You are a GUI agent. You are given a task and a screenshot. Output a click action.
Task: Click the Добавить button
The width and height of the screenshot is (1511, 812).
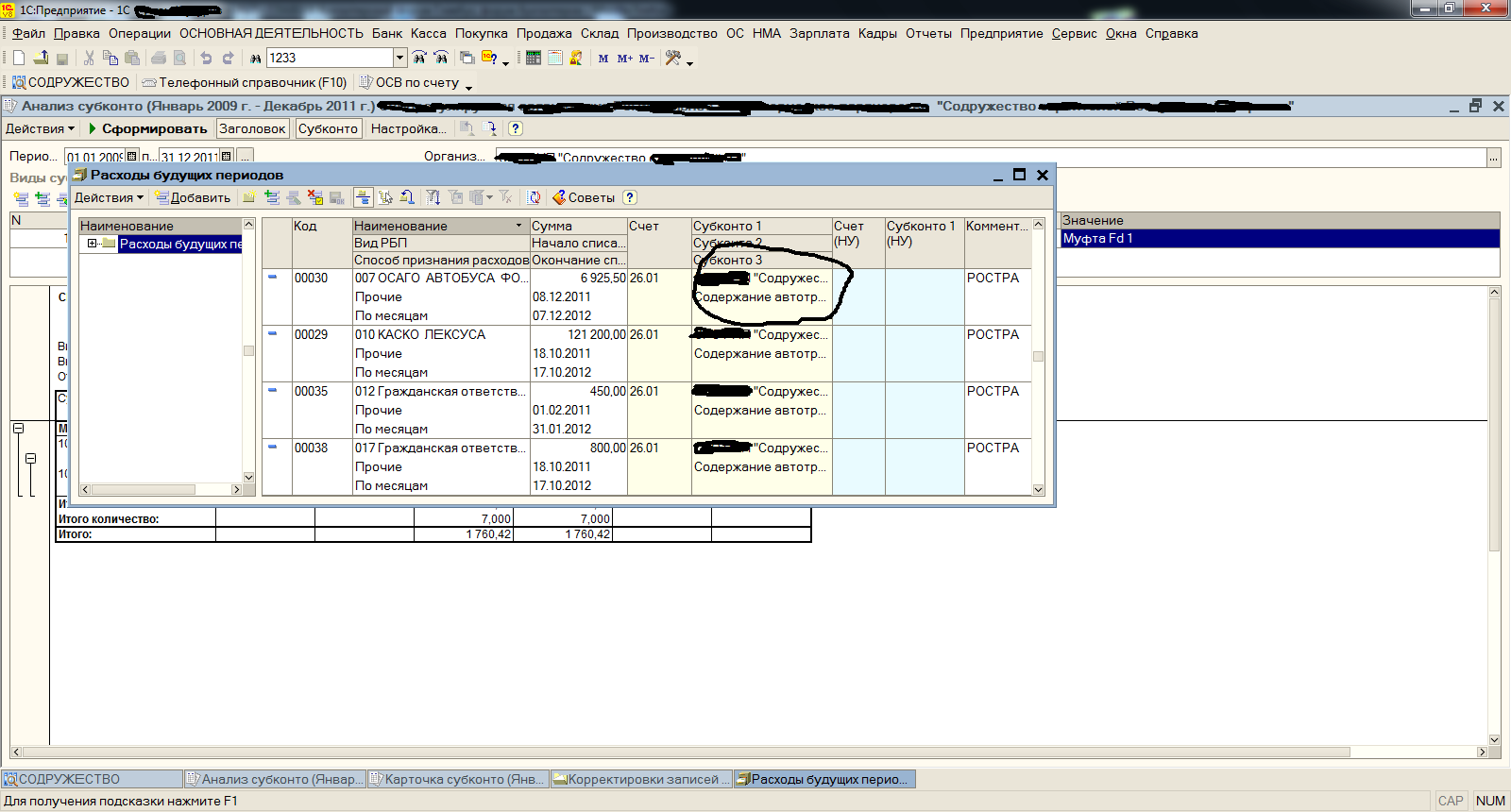click(x=193, y=197)
